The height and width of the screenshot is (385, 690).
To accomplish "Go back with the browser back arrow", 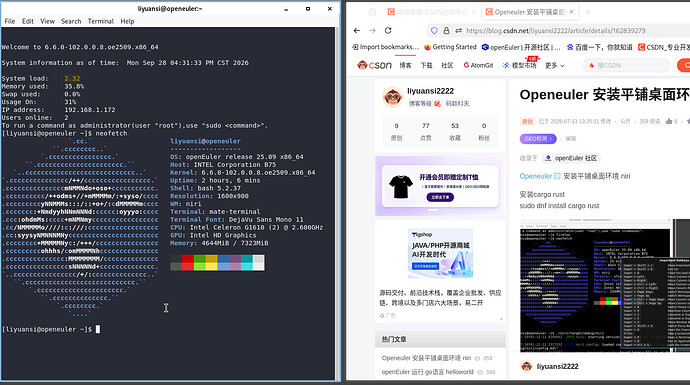I will click(357, 30).
